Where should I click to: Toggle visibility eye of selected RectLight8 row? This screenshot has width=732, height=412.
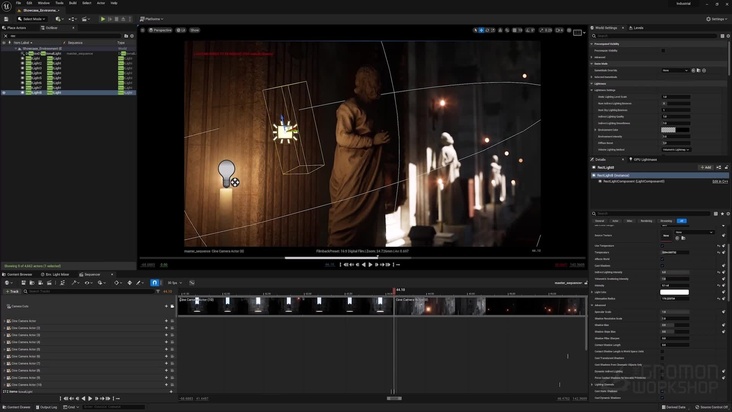[x=4, y=92]
